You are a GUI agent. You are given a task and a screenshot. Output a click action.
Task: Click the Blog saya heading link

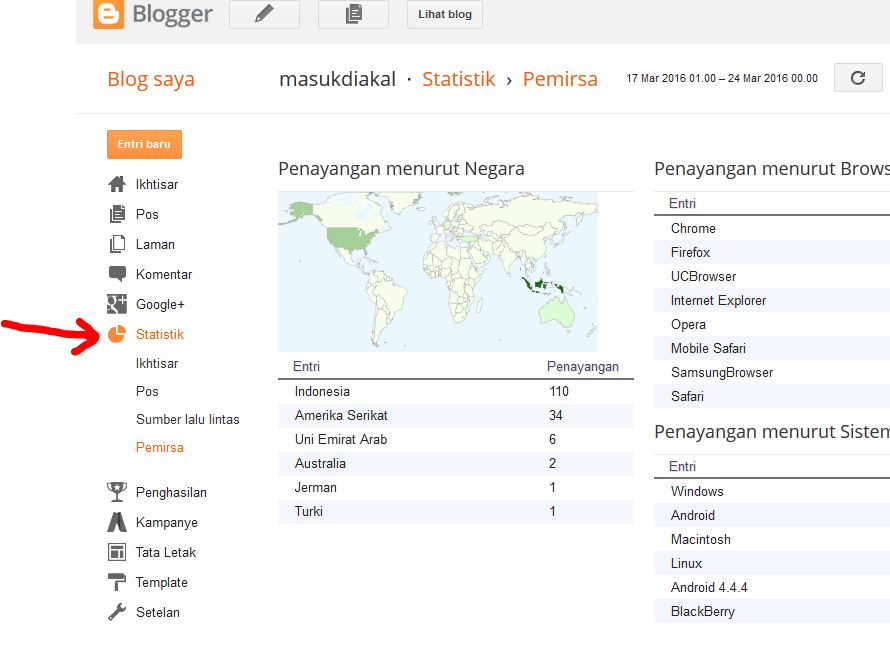pyautogui.click(x=151, y=79)
